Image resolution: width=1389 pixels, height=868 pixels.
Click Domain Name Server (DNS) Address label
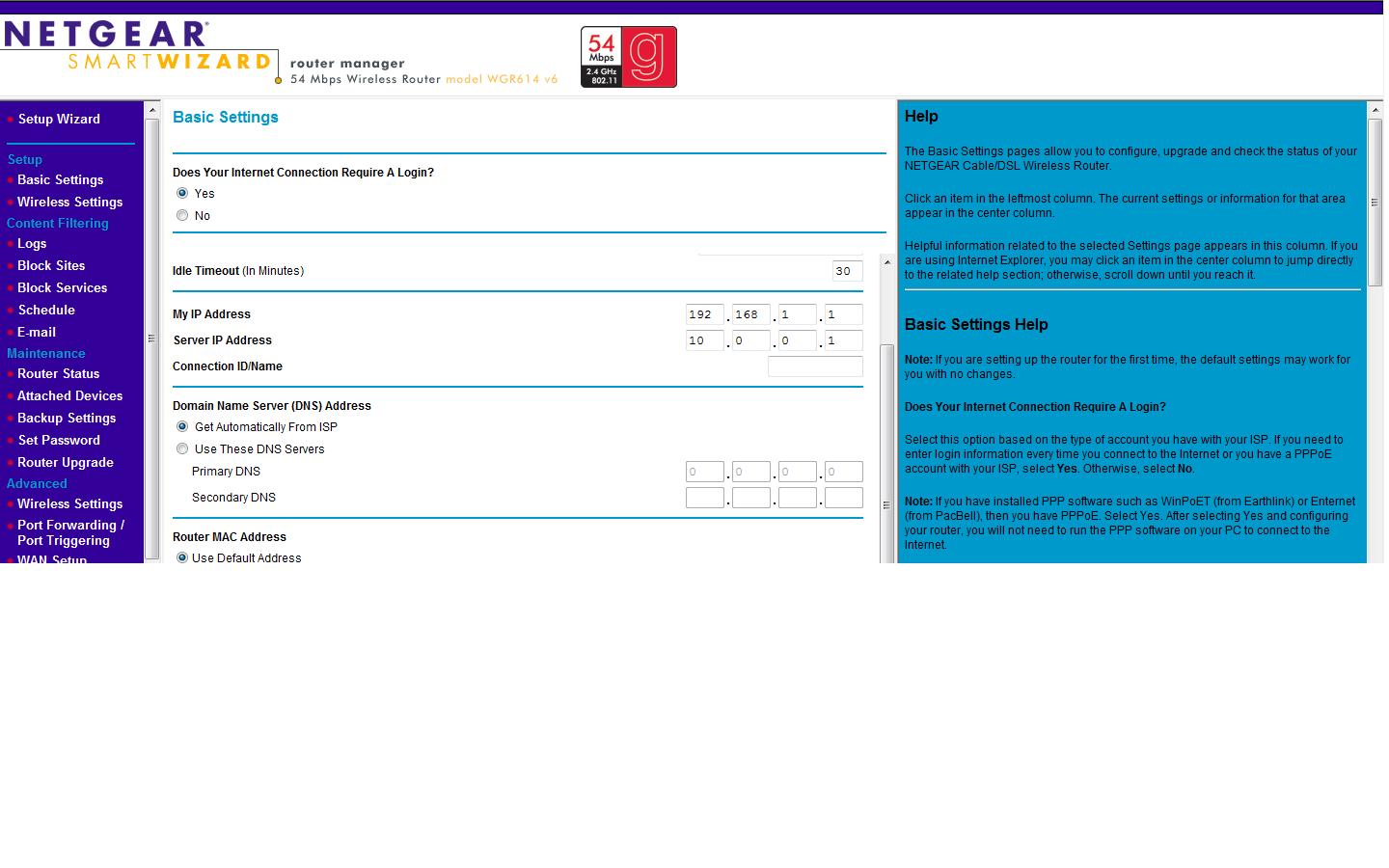point(272,406)
